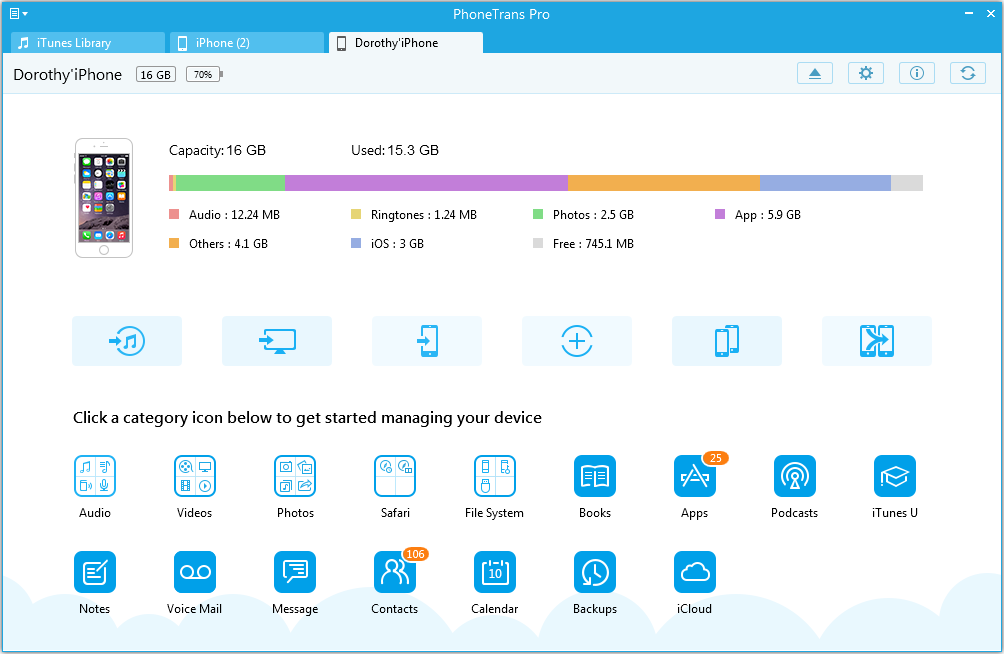
Task: Open the Videos category
Action: pos(195,477)
